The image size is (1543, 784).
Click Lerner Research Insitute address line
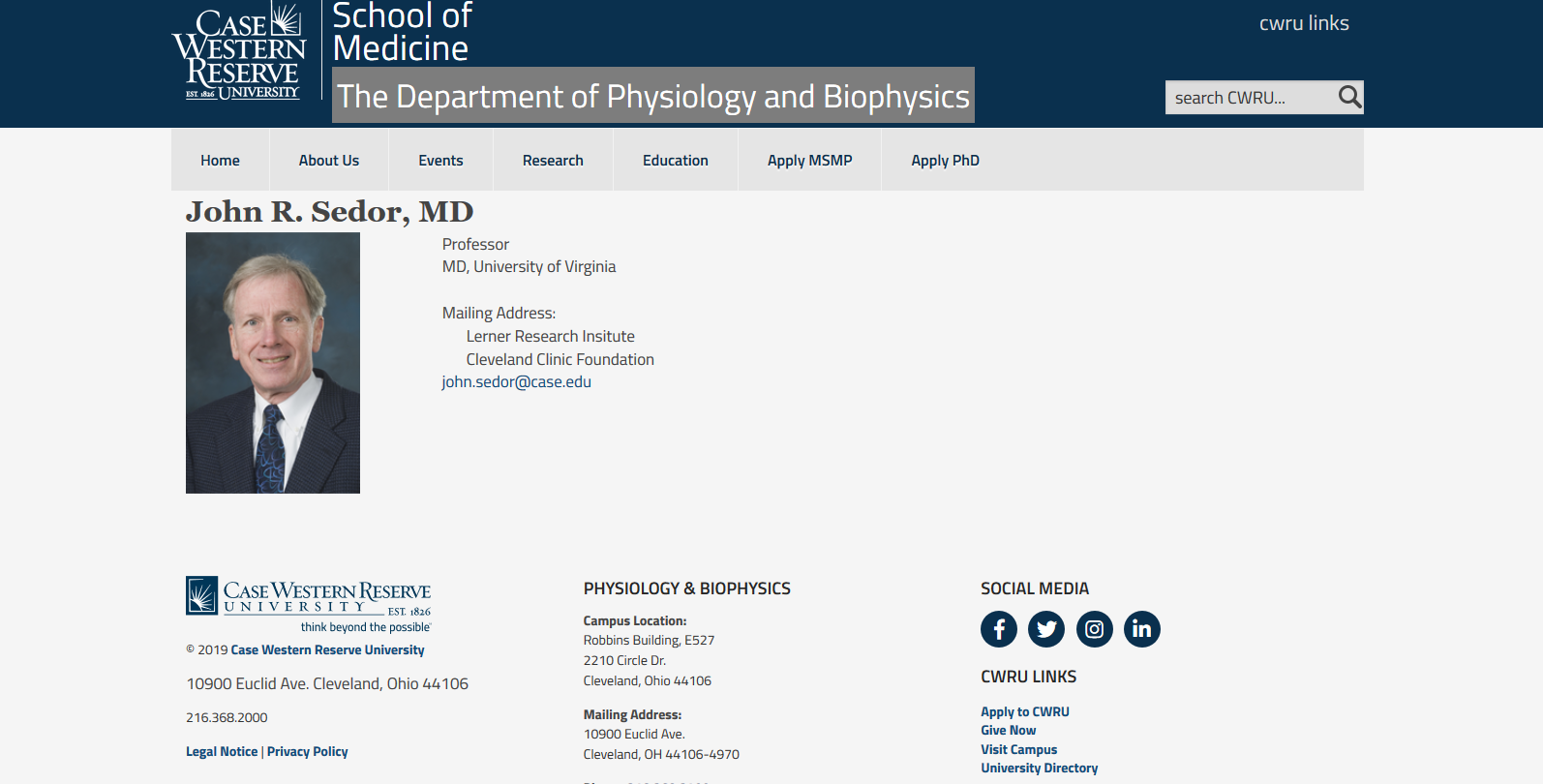coord(550,336)
